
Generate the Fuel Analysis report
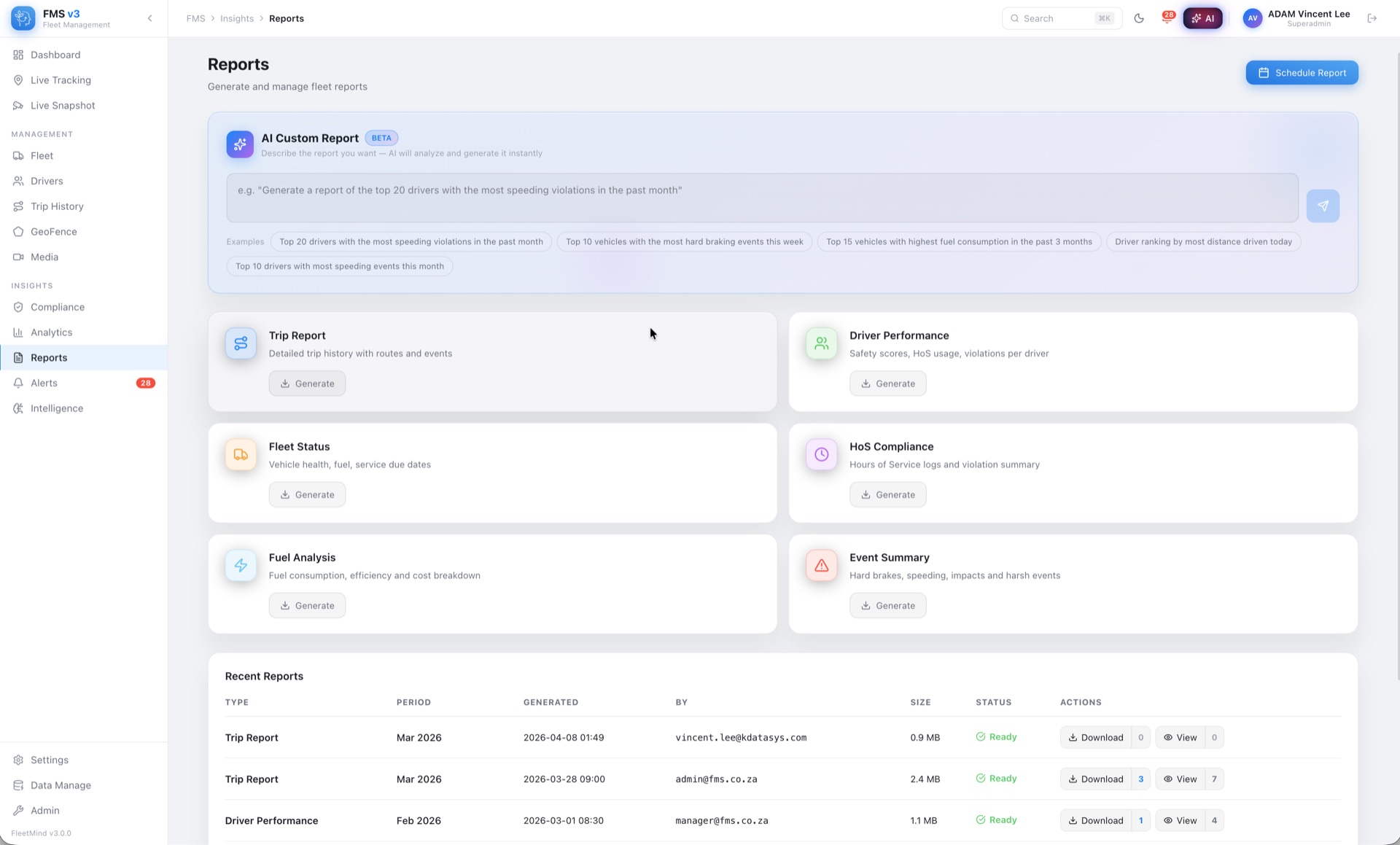tap(307, 605)
